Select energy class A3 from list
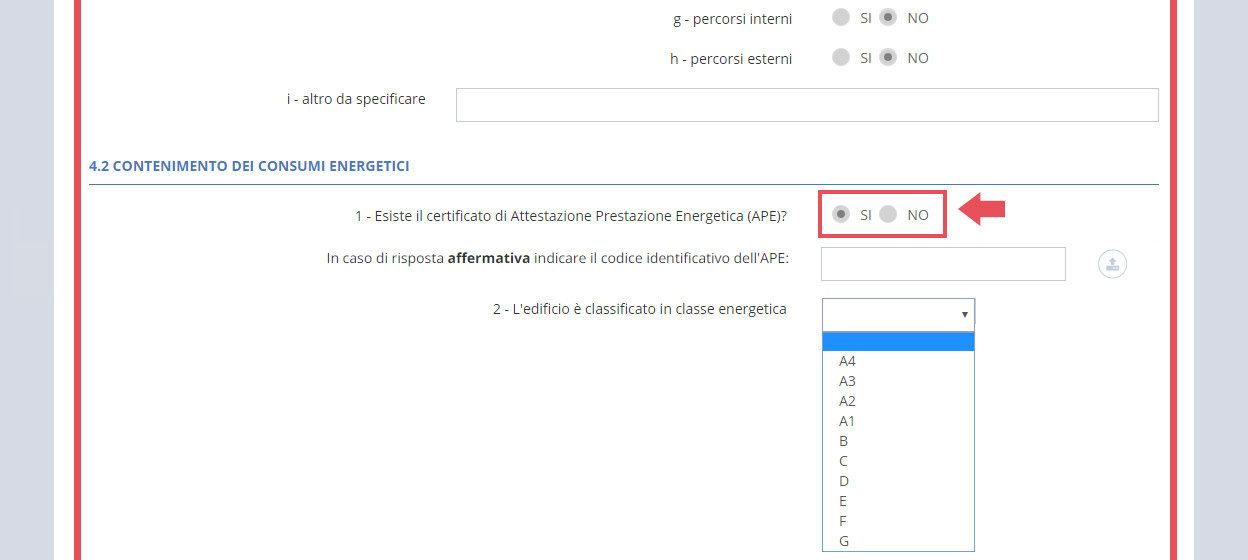 (848, 381)
